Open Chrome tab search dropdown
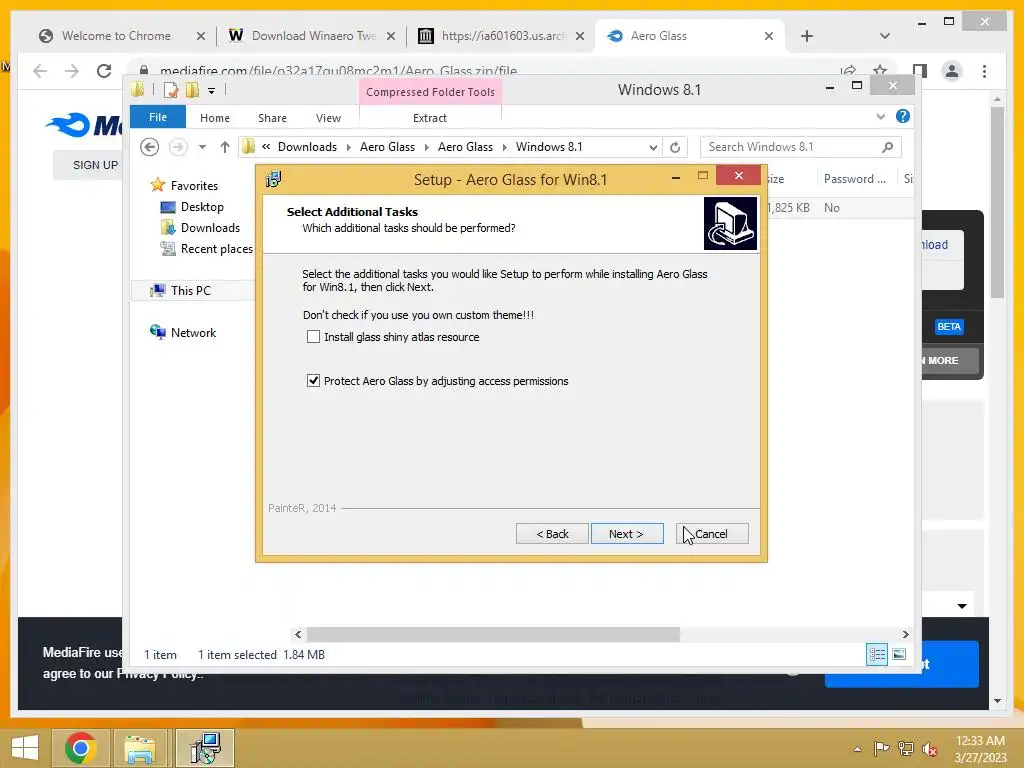 click(884, 36)
